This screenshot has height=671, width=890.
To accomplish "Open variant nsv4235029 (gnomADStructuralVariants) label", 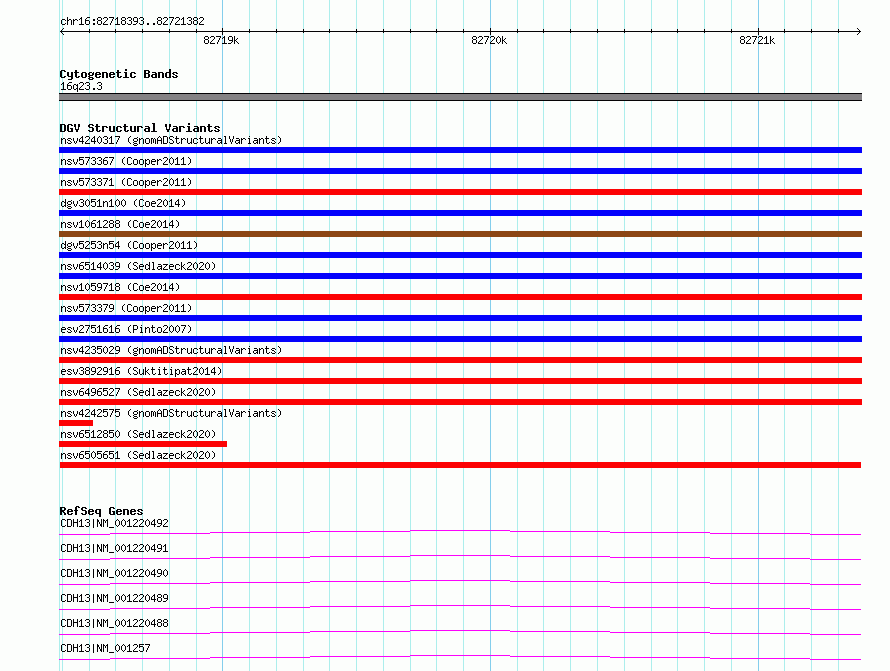I will 171,350.
